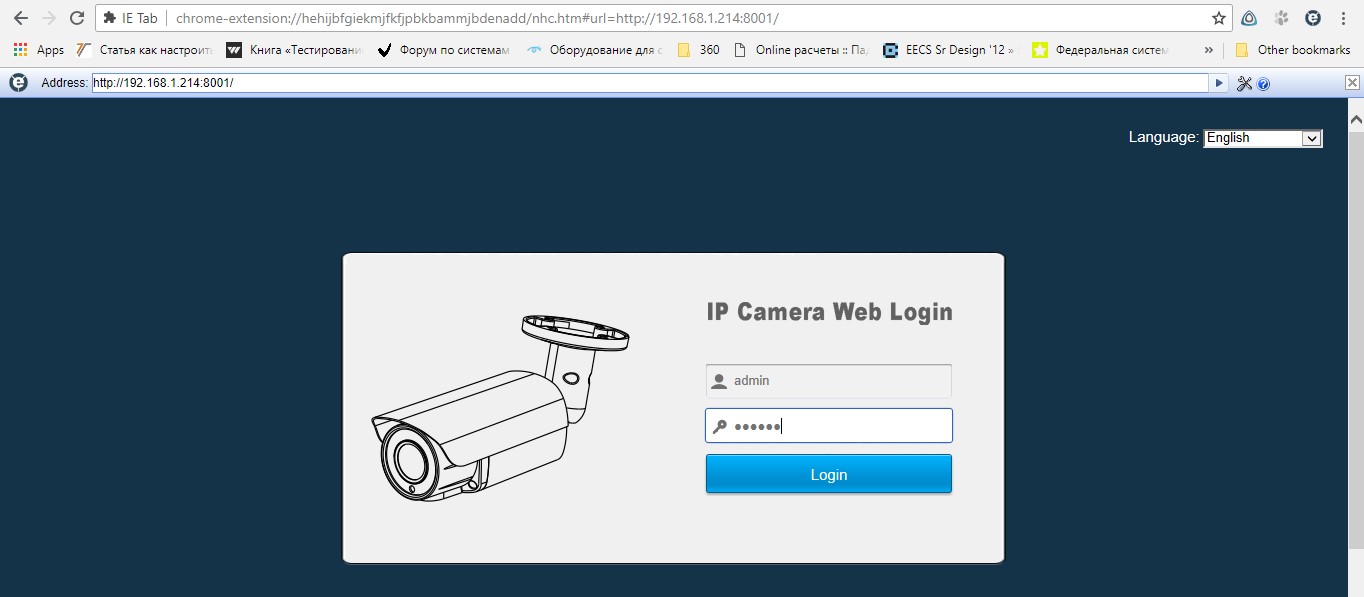Expand the Language dropdown

pyautogui.click(x=1262, y=138)
